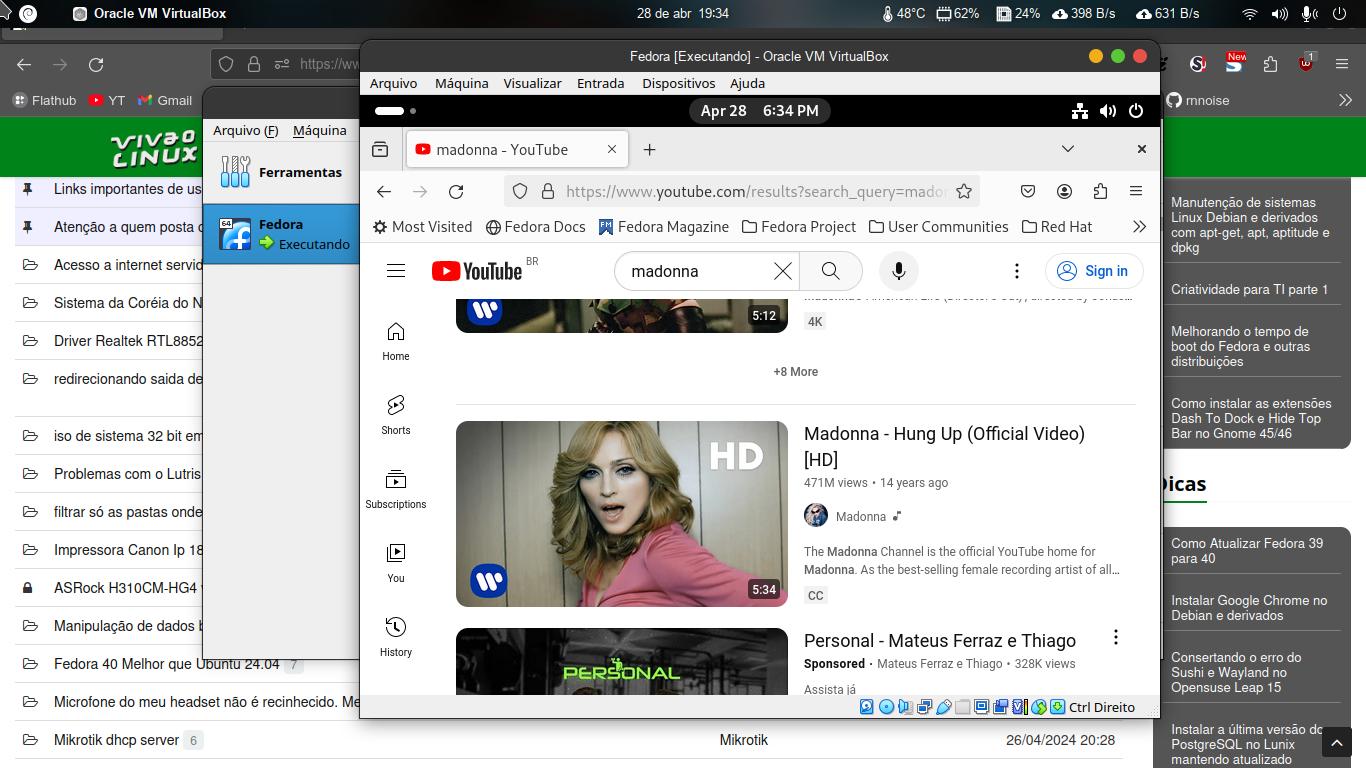Open Entrada menu in VirtualBox
The height and width of the screenshot is (768, 1366).
(601, 83)
